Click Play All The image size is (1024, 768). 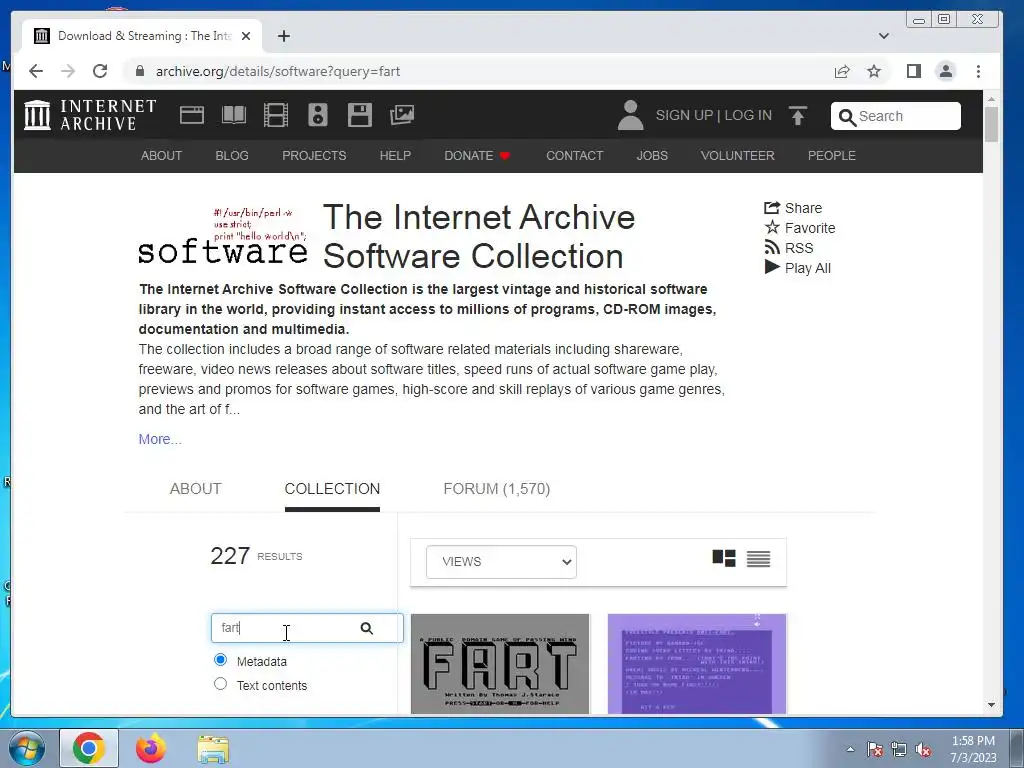(797, 268)
